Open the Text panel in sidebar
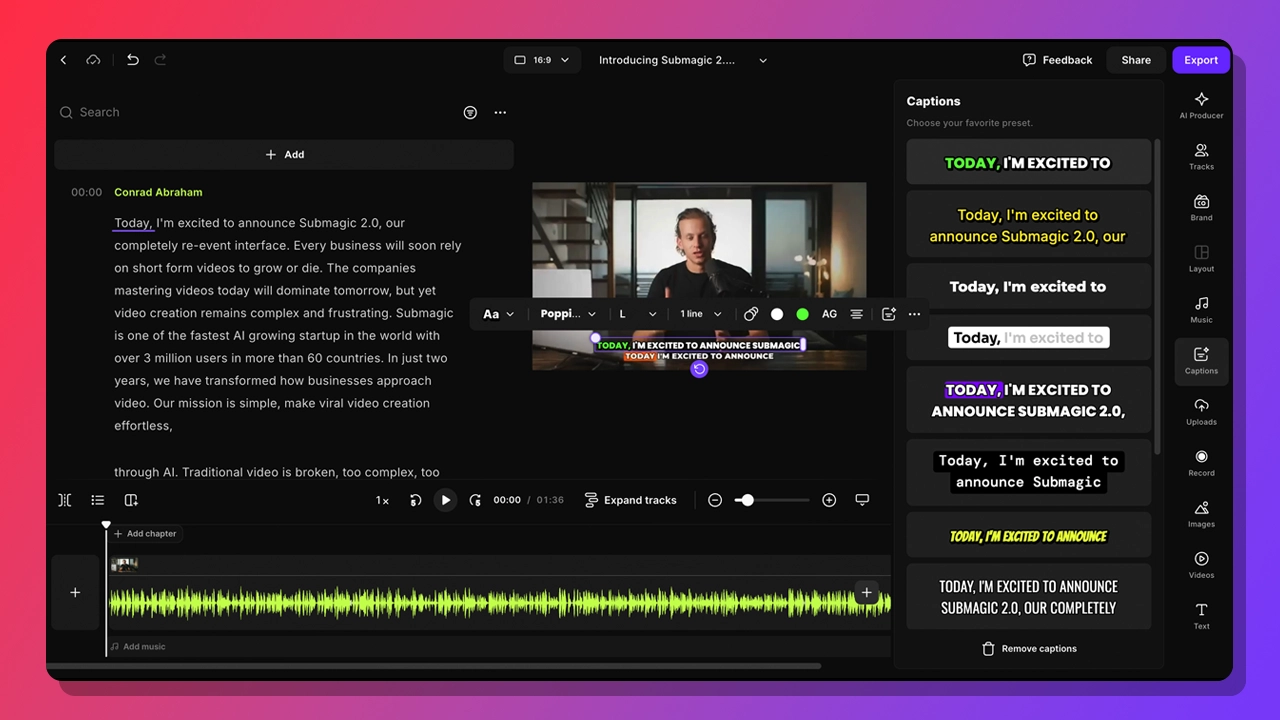 [x=1201, y=616]
